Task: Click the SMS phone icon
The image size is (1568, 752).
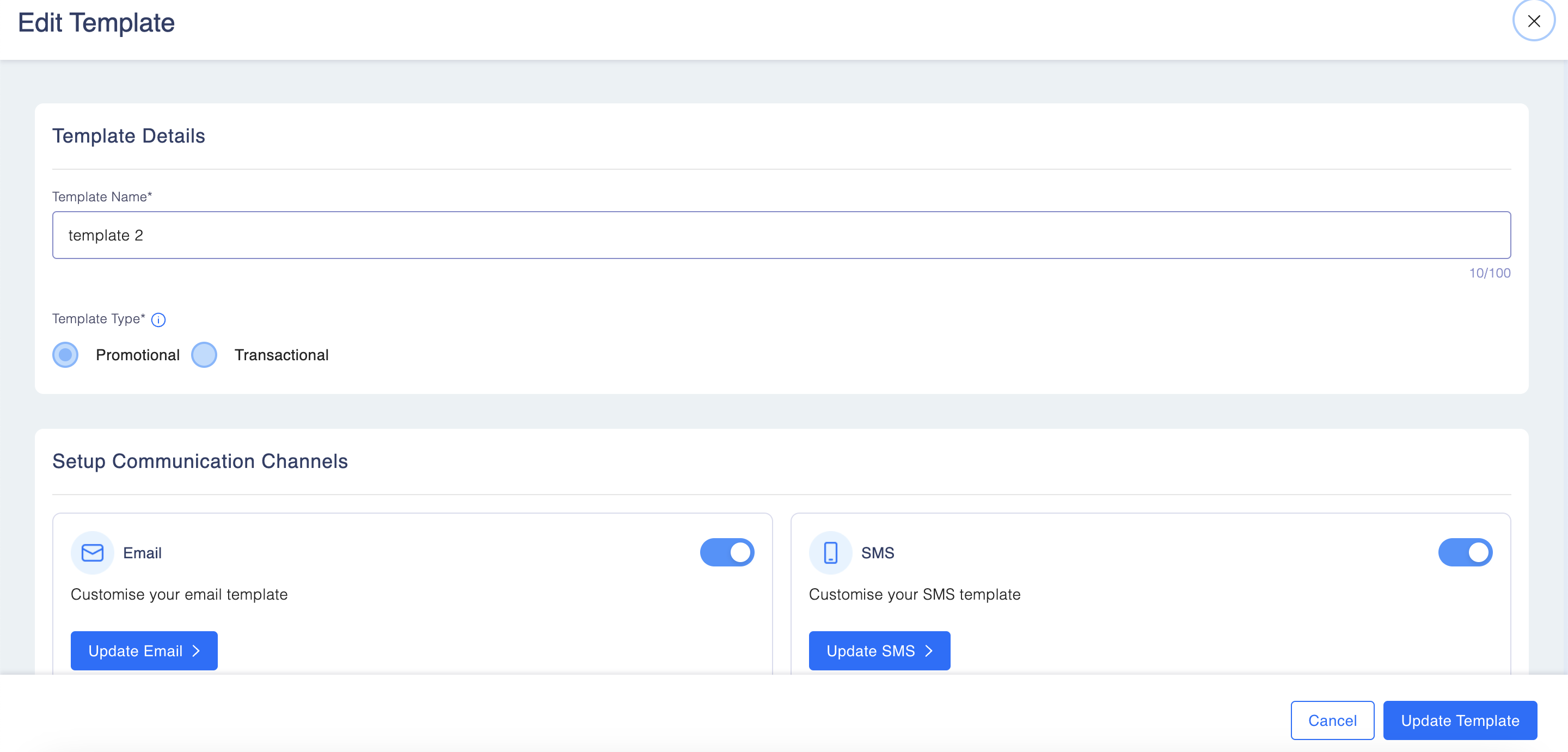Action: coord(830,552)
